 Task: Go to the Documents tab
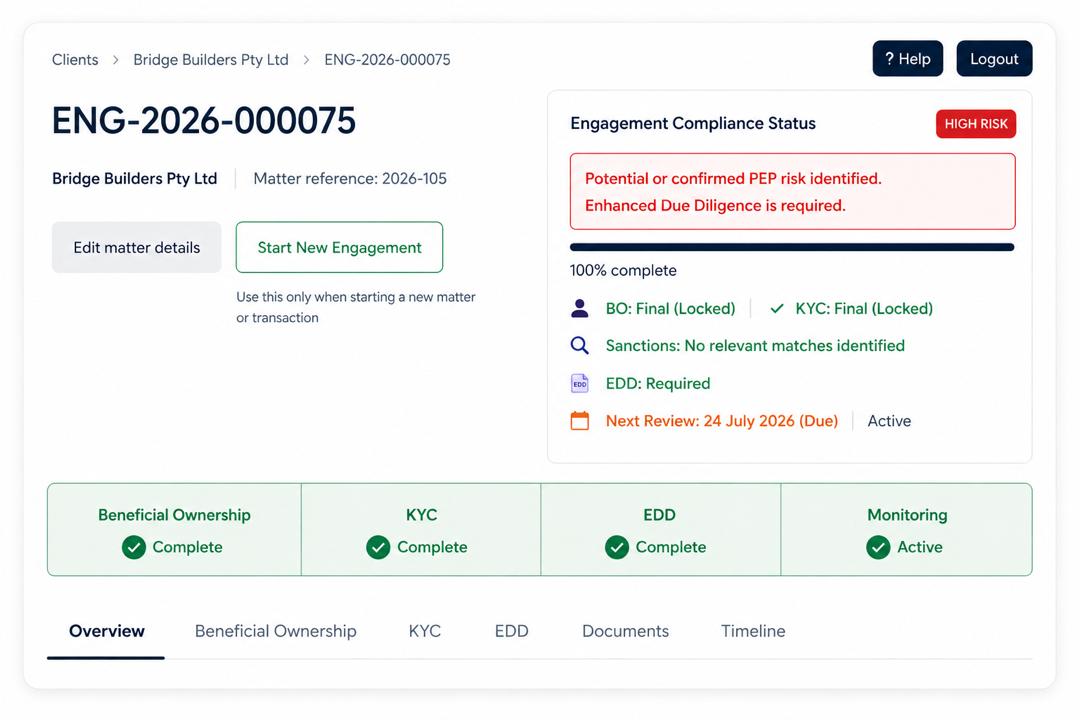[x=625, y=631]
